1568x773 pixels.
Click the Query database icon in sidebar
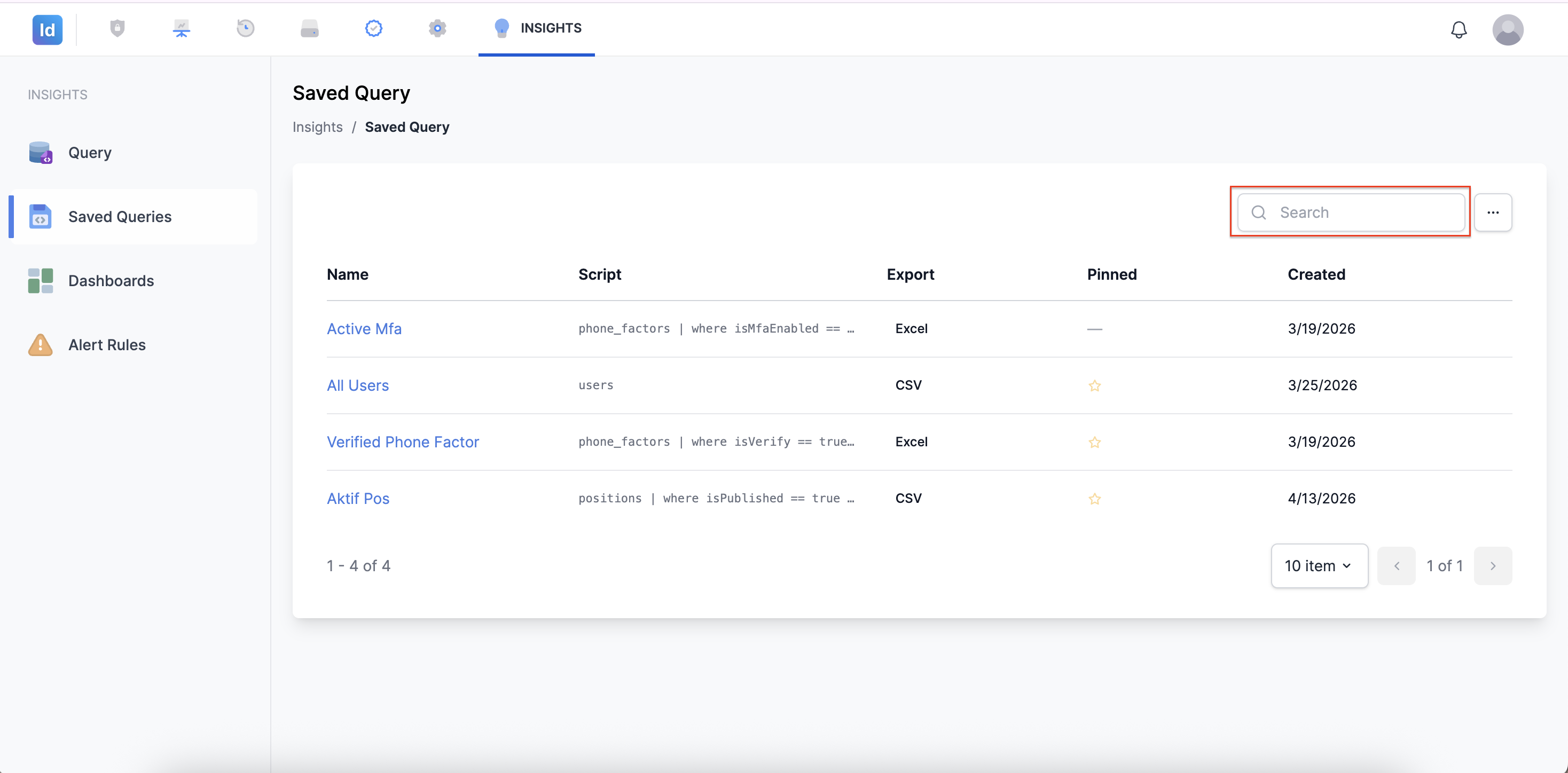point(40,153)
